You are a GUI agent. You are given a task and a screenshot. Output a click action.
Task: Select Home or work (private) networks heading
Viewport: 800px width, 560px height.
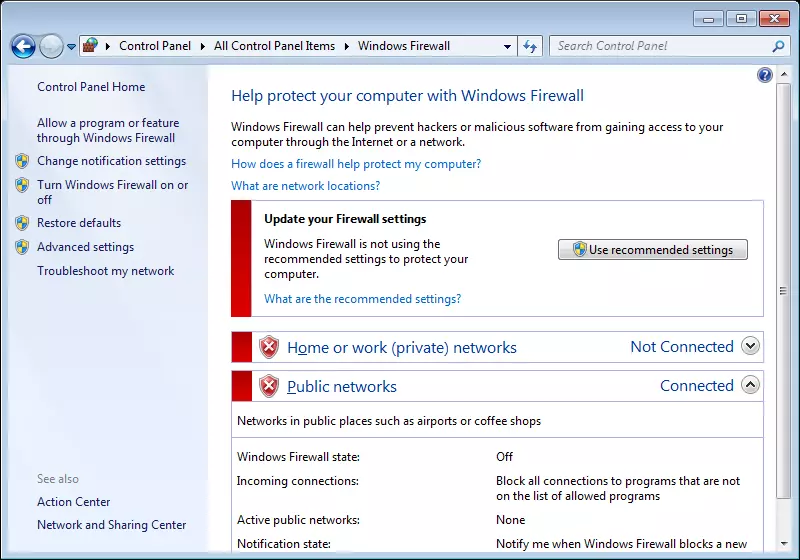pyautogui.click(x=402, y=347)
